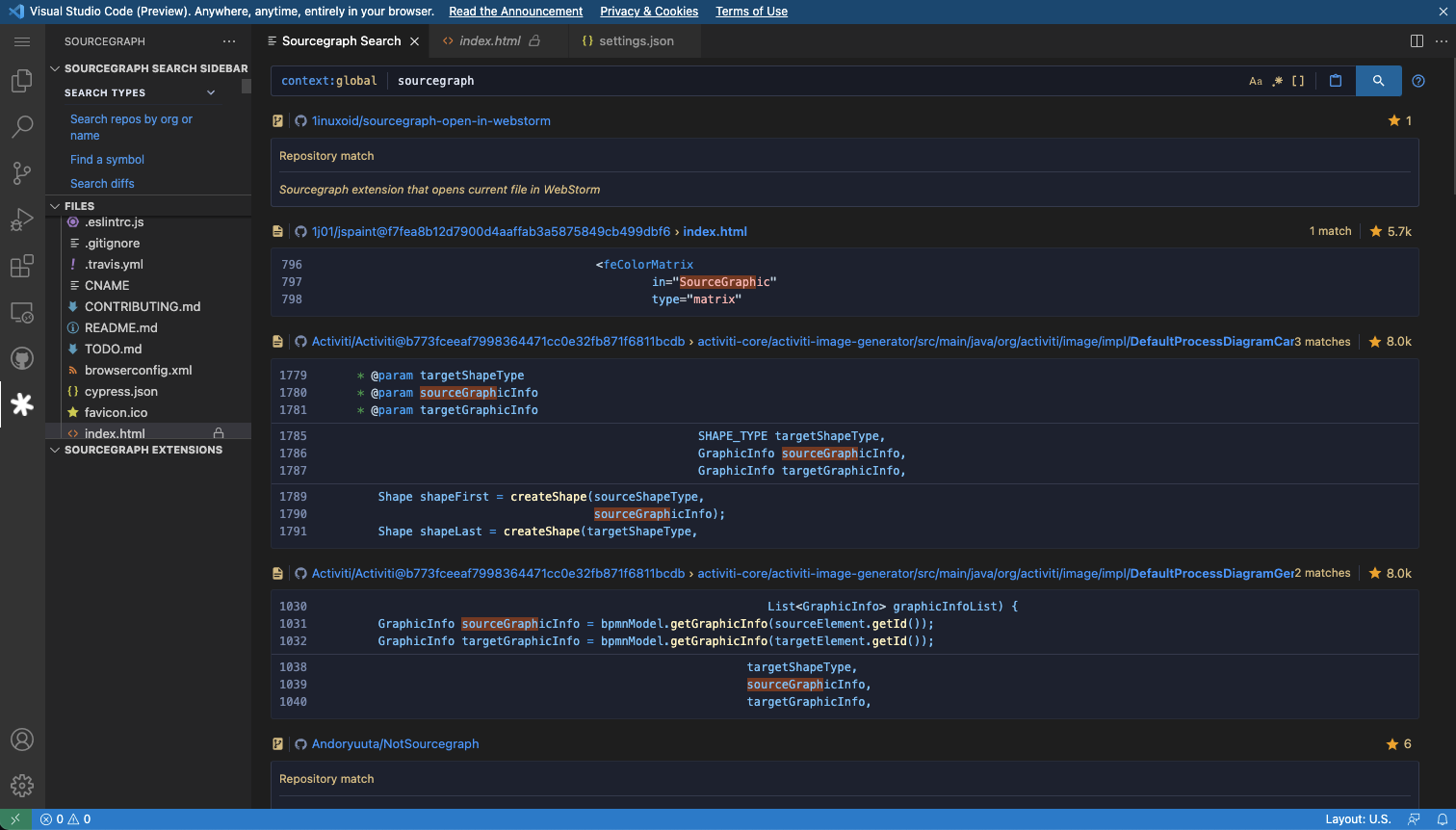Switch to the Sourcegraph Search tab
Viewport: 1456px width, 830px height.
click(x=341, y=41)
